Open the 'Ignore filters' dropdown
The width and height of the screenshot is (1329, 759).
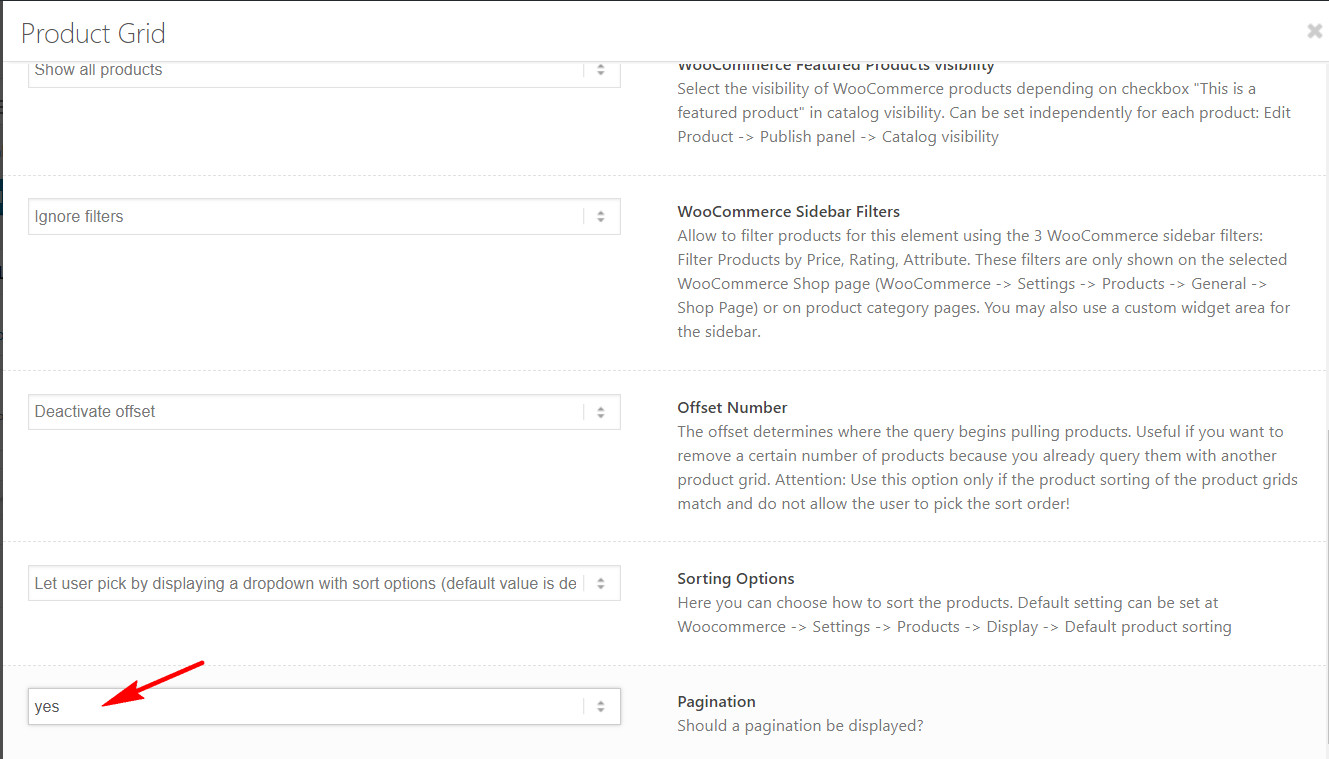click(324, 216)
